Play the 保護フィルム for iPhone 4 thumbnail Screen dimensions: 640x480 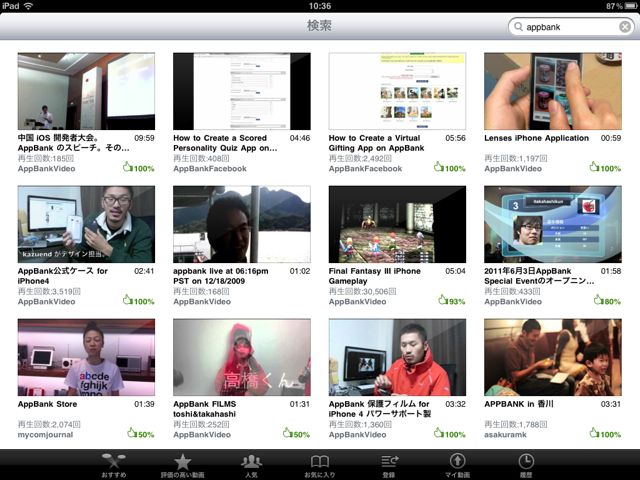pos(397,357)
